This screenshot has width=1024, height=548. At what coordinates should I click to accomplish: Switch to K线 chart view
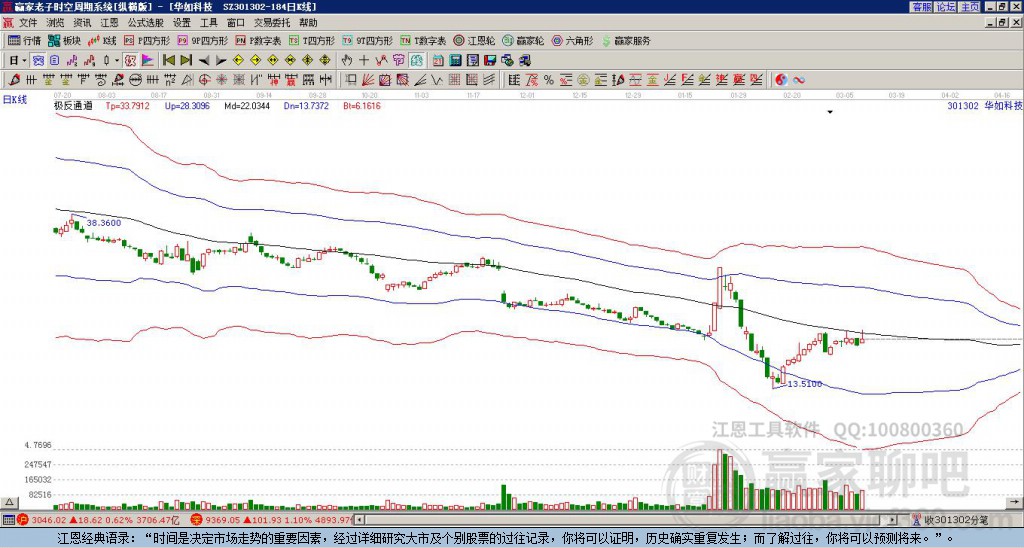pyautogui.click(x=101, y=40)
